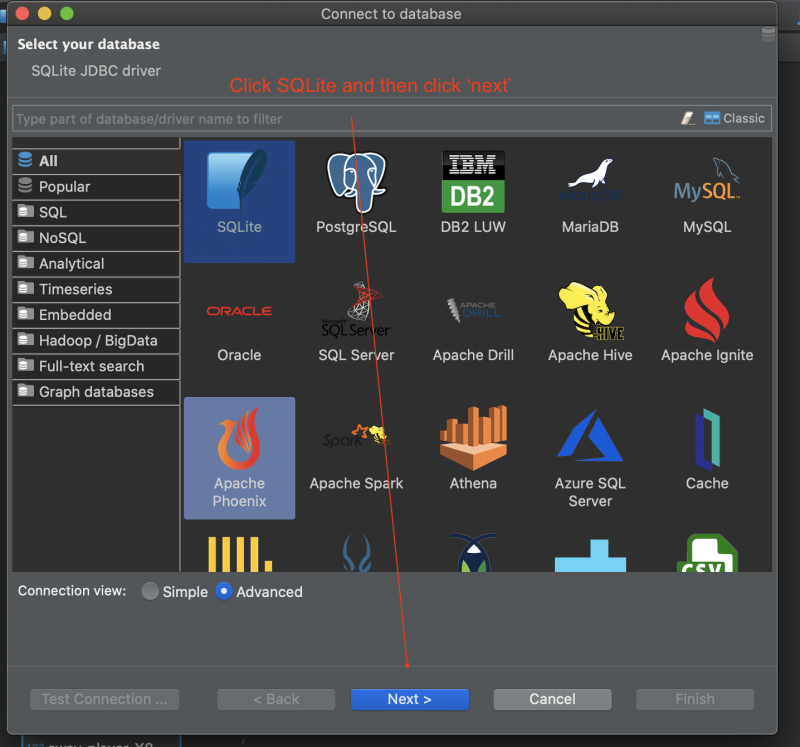Select Apache Hive bee icon
The width and height of the screenshot is (800, 747).
(591, 310)
